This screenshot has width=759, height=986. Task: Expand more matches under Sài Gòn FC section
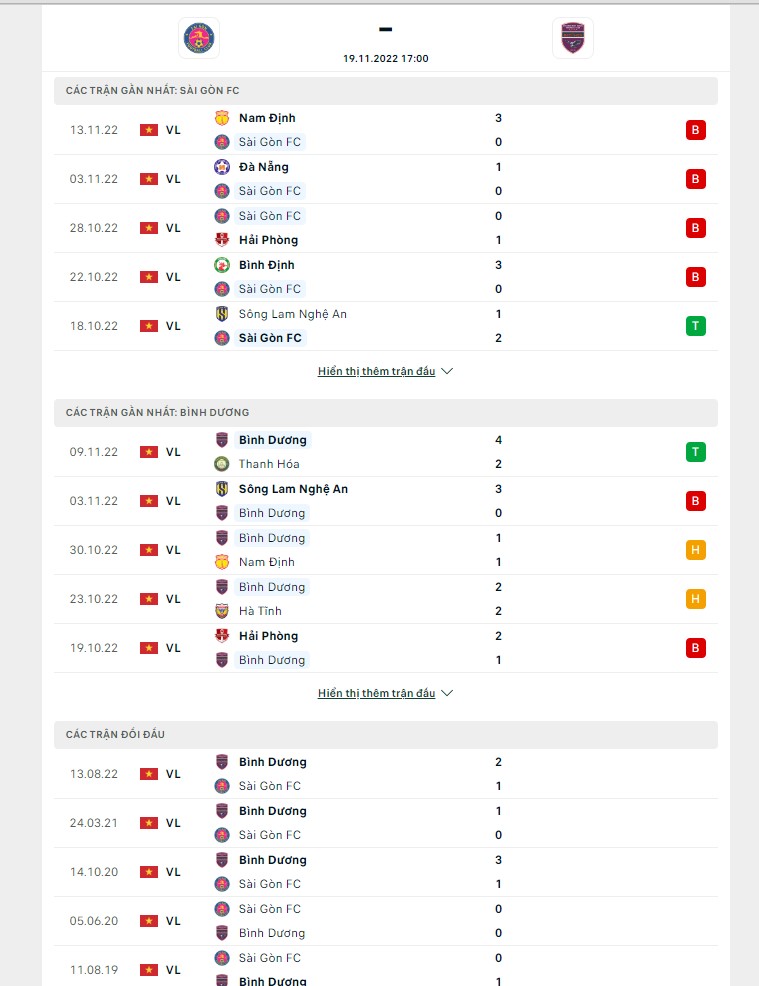[x=376, y=371]
